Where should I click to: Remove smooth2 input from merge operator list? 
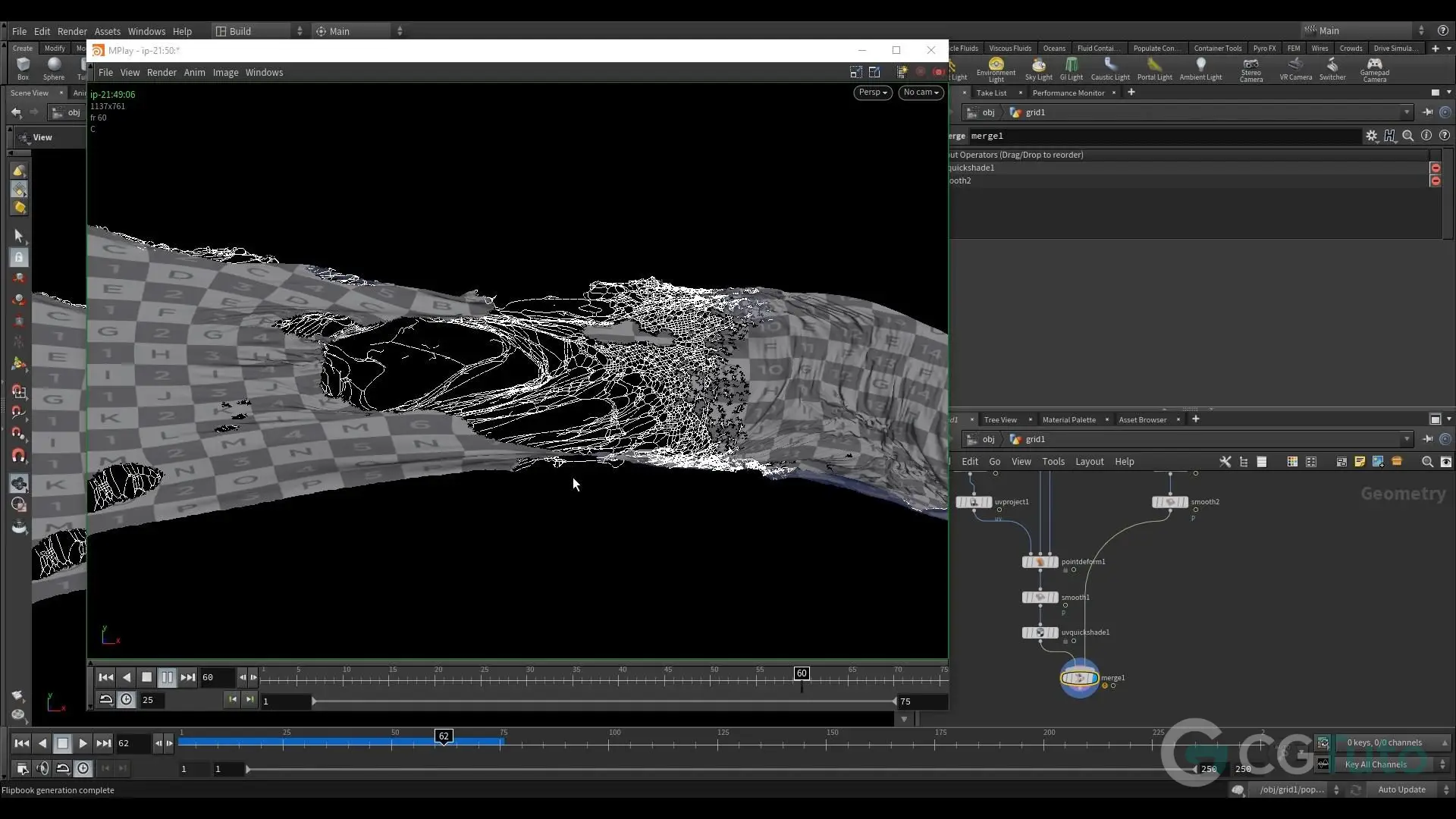[x=1435, y=180]
